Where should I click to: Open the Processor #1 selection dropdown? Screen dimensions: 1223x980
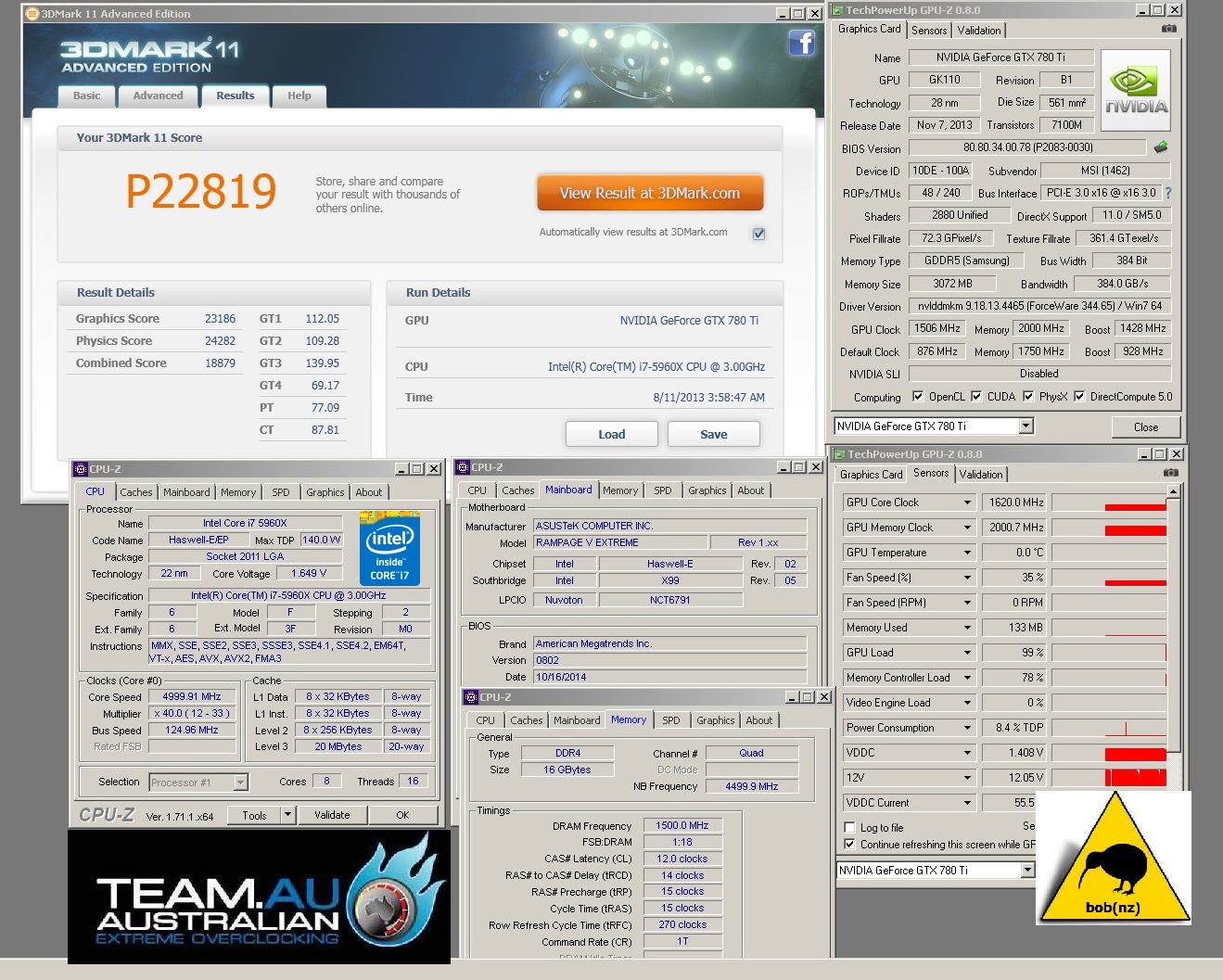pos(240,783)
